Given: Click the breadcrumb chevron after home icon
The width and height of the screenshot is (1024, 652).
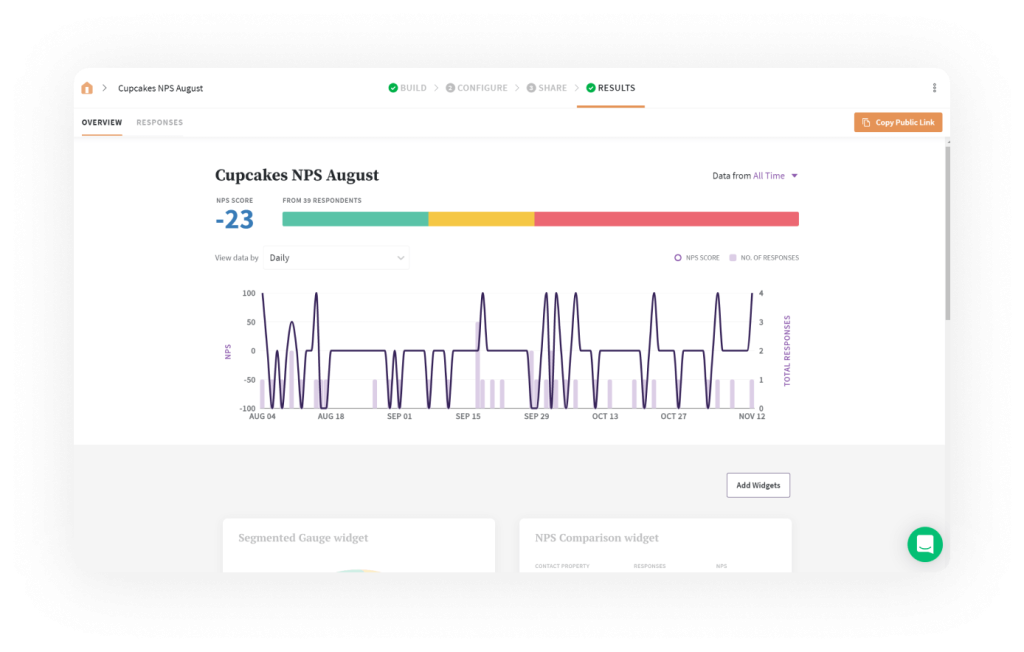Looking at the screenshot, I should (x=104, y=88).
